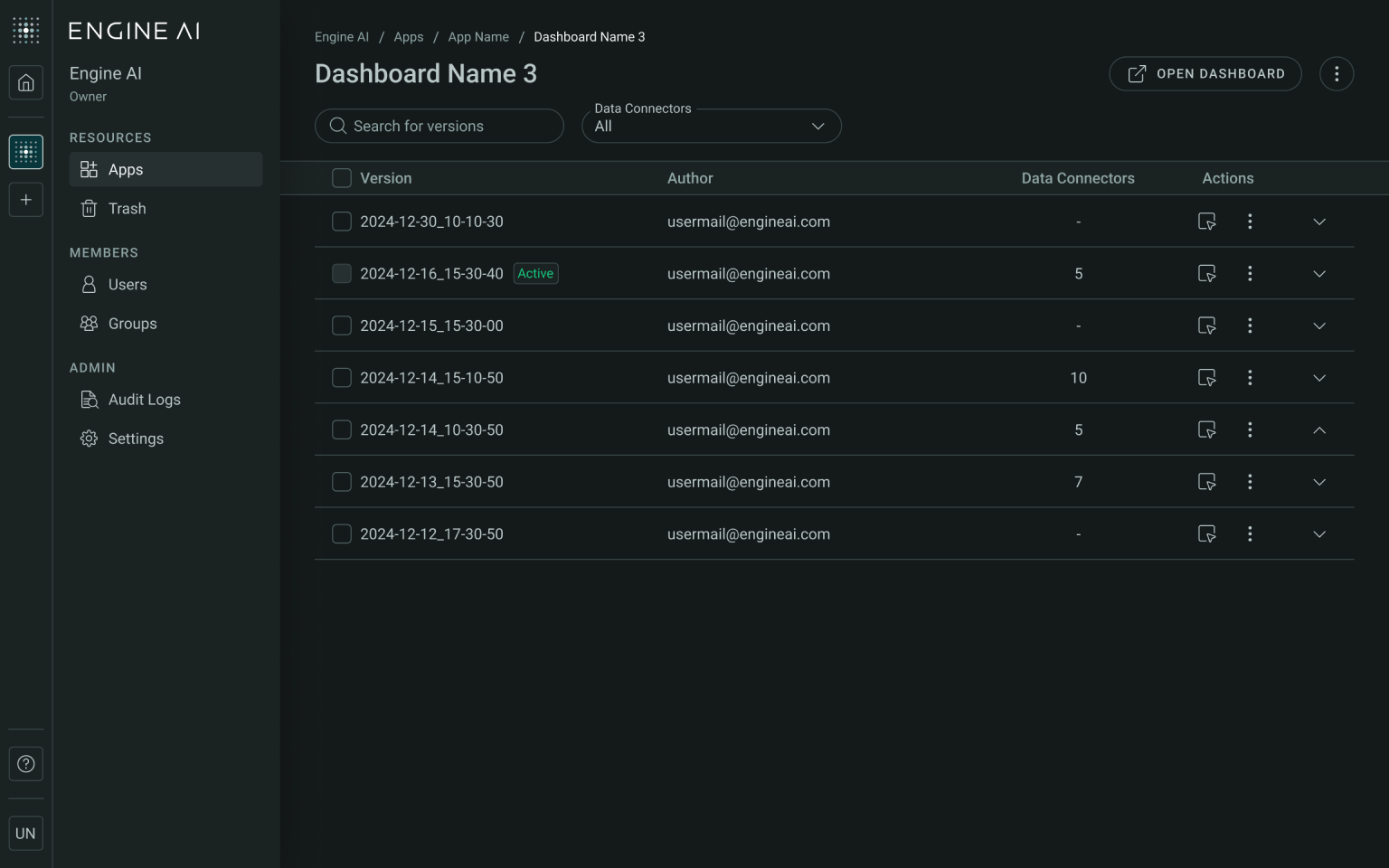
Task: Open more options for 2024-12-14_10-30-50
Action: [x=1250, y=429]
